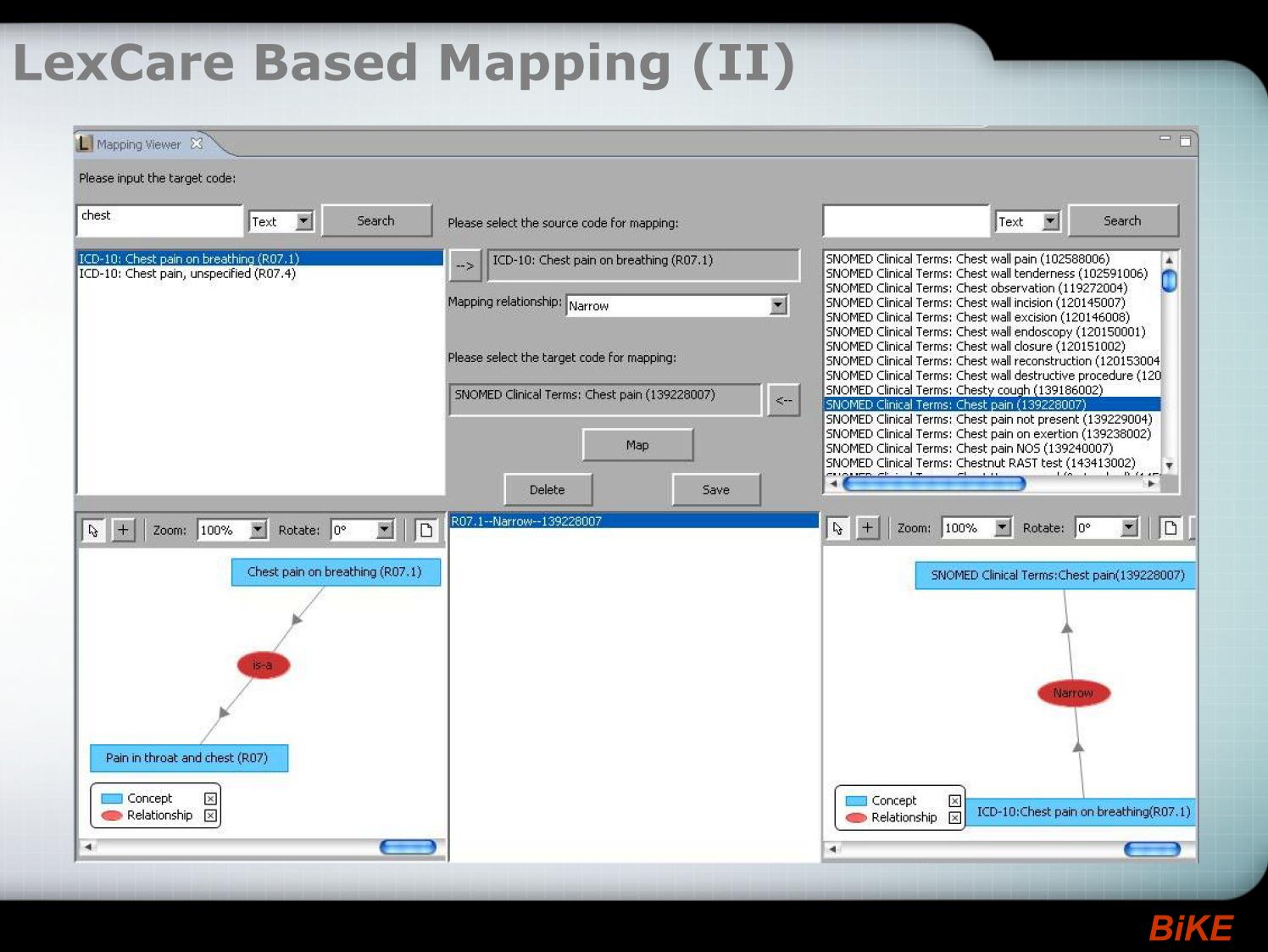Minimize the Mapping Viewer panel

1165,138
